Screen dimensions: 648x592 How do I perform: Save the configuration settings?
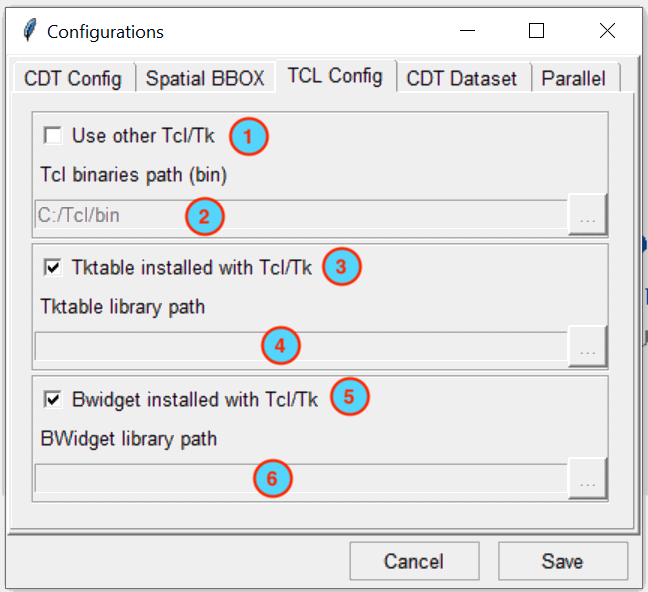point(562,561)
